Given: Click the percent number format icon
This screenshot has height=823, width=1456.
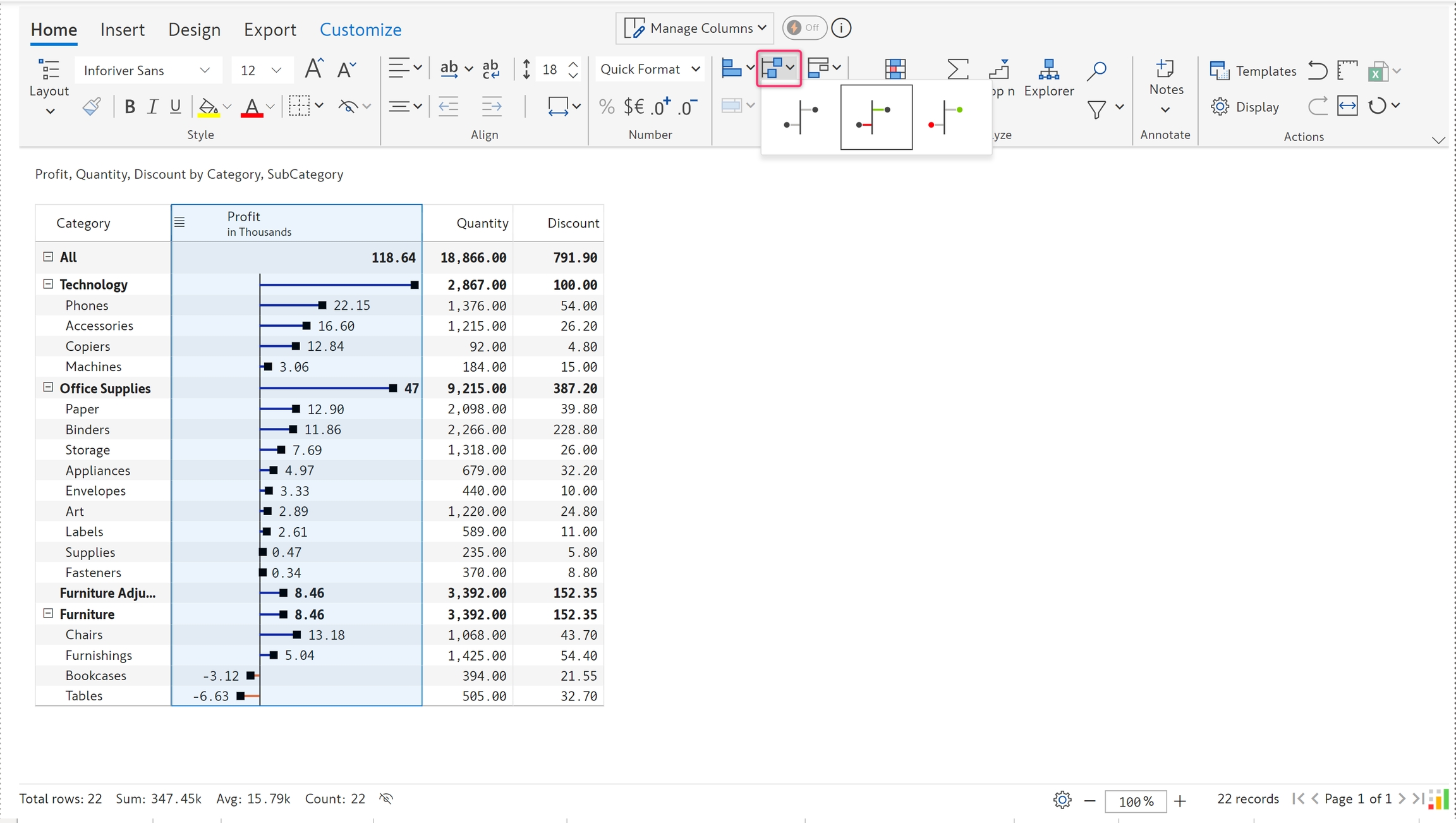Looking at the screenshot, I should (x=606, y=107).
